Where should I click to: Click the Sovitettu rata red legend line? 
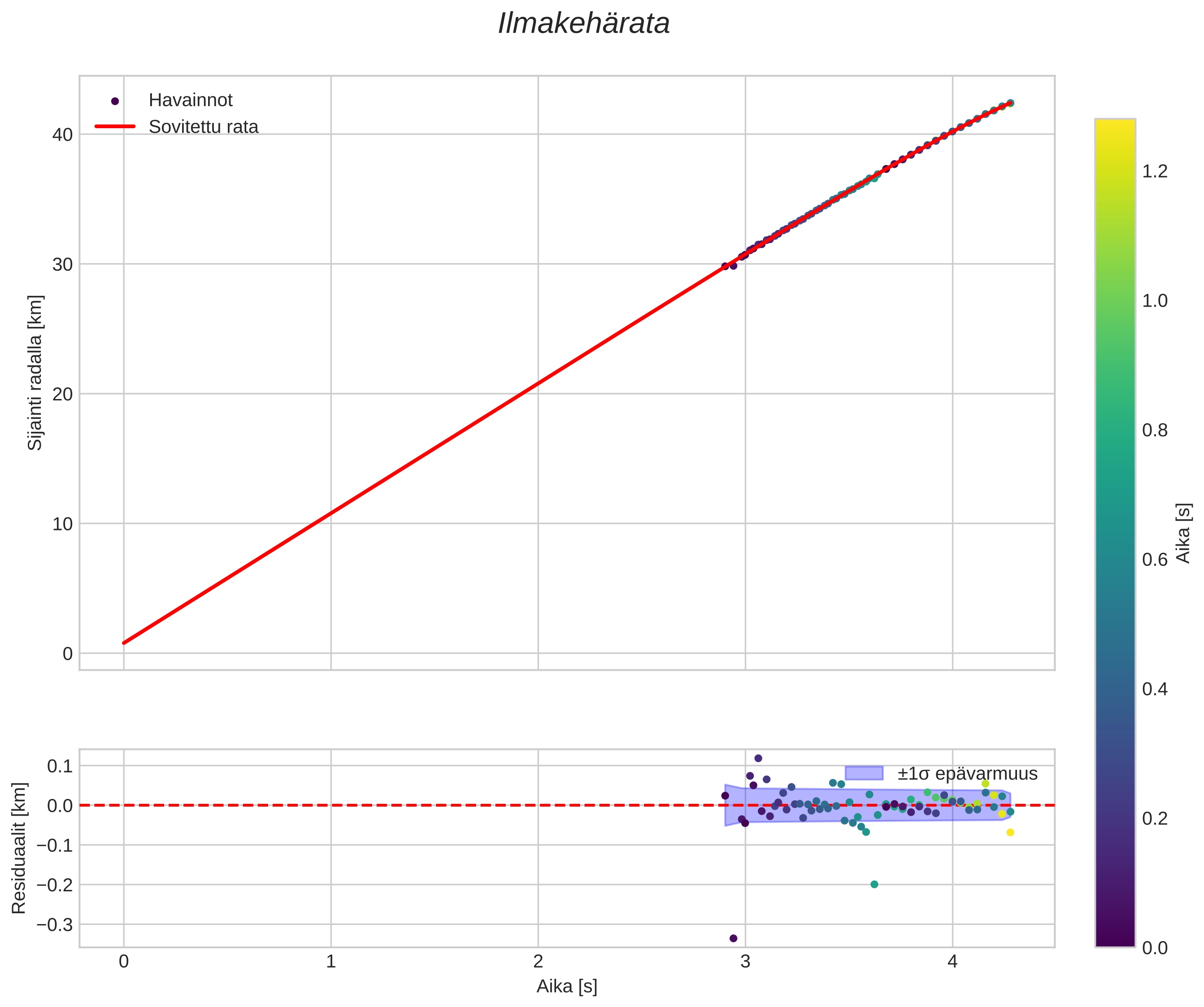click(x=115, y=127)
